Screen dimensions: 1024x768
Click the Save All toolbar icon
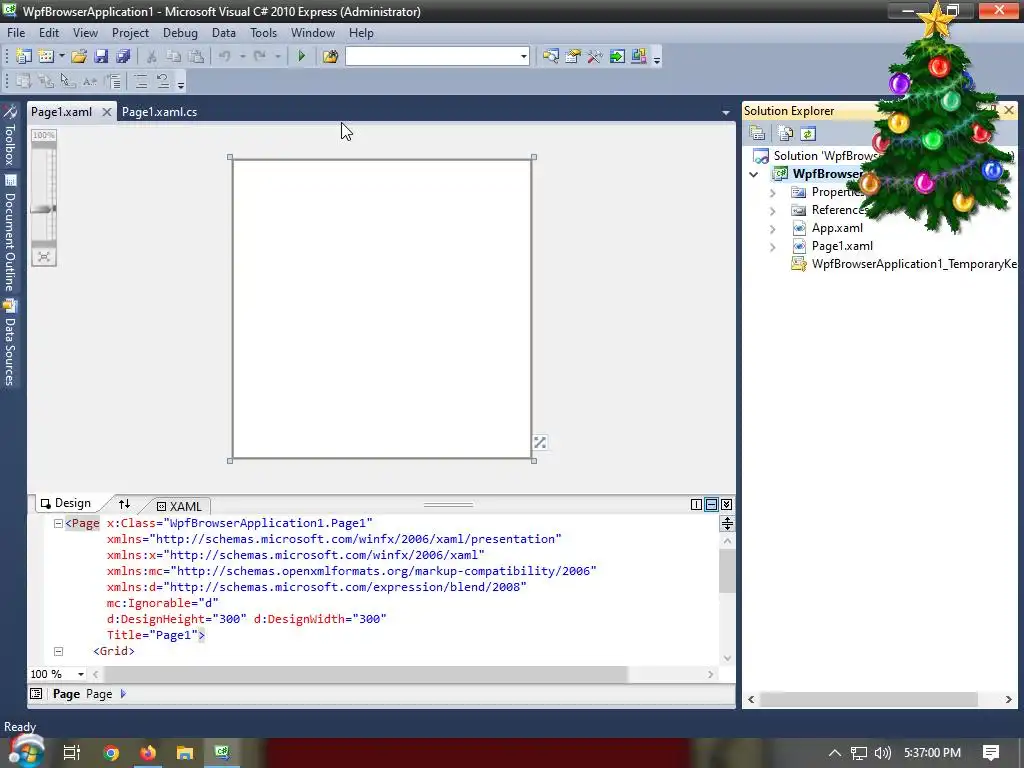pos(123,57)
